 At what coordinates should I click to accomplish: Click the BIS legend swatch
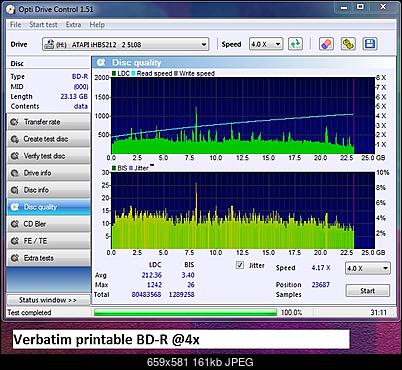coord(114,168)
